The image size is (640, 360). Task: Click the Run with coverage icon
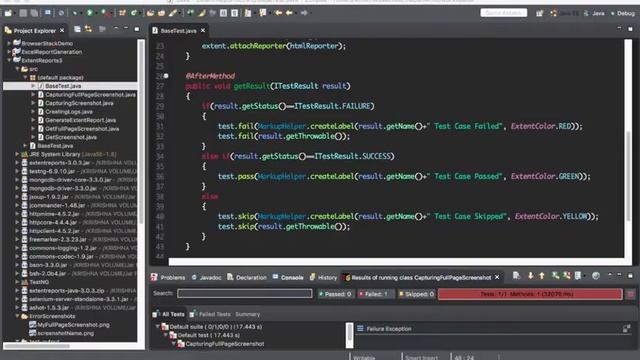click(105, 13)
